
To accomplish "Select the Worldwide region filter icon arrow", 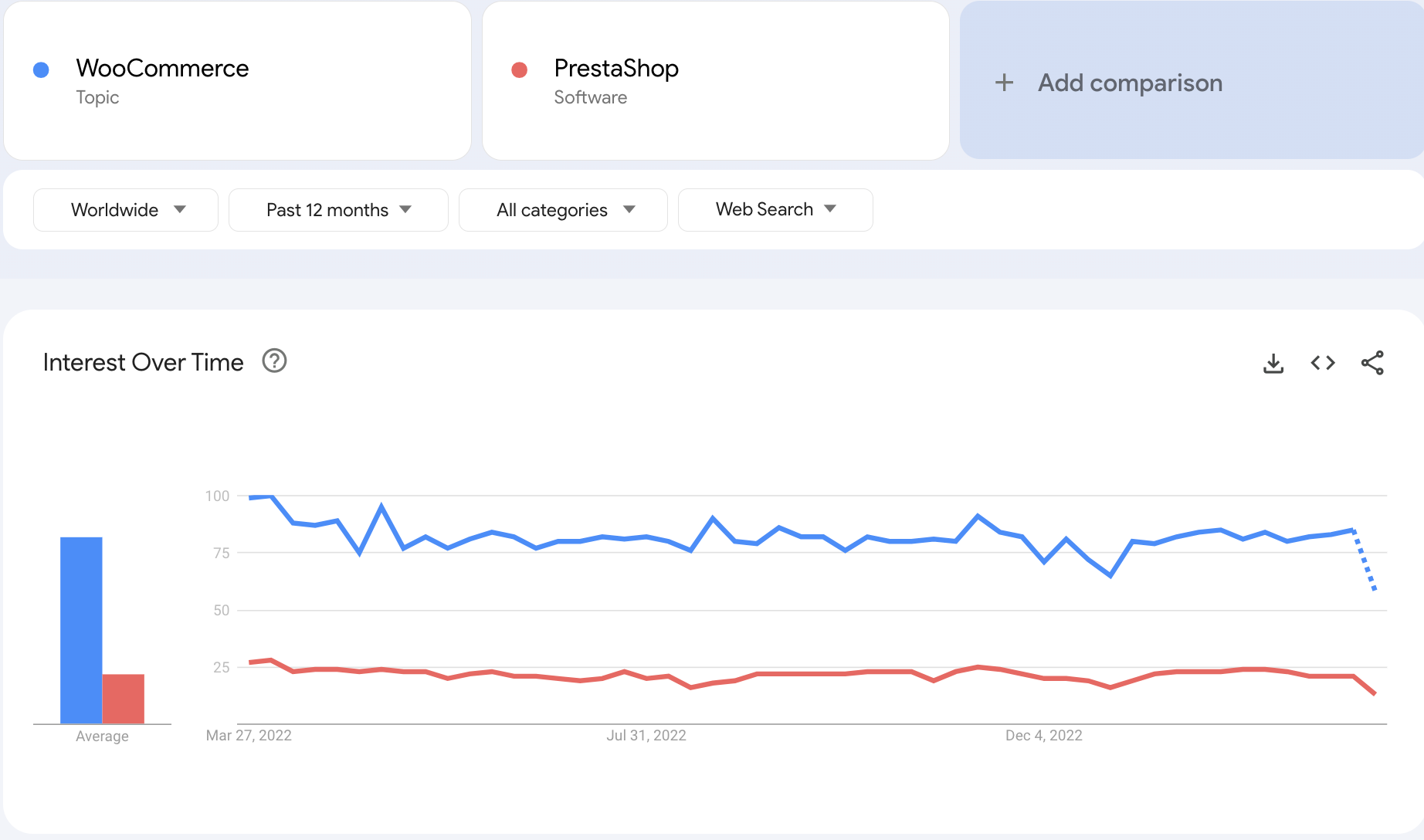I will click(x=181, y=209).
